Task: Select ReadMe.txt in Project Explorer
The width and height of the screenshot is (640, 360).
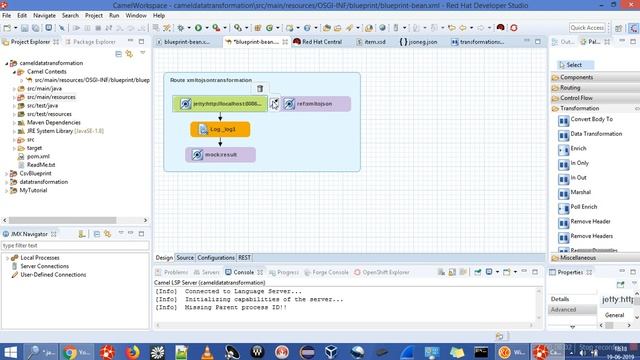Action: [x=36, y=165]
